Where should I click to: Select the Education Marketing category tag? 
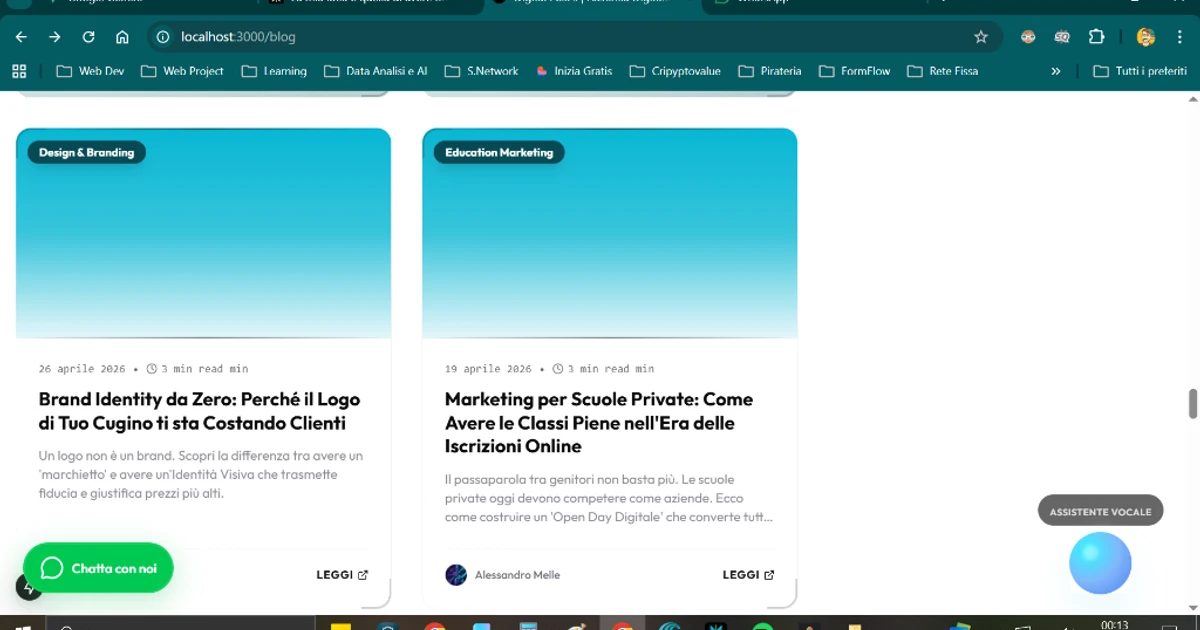tap(498, 152)
